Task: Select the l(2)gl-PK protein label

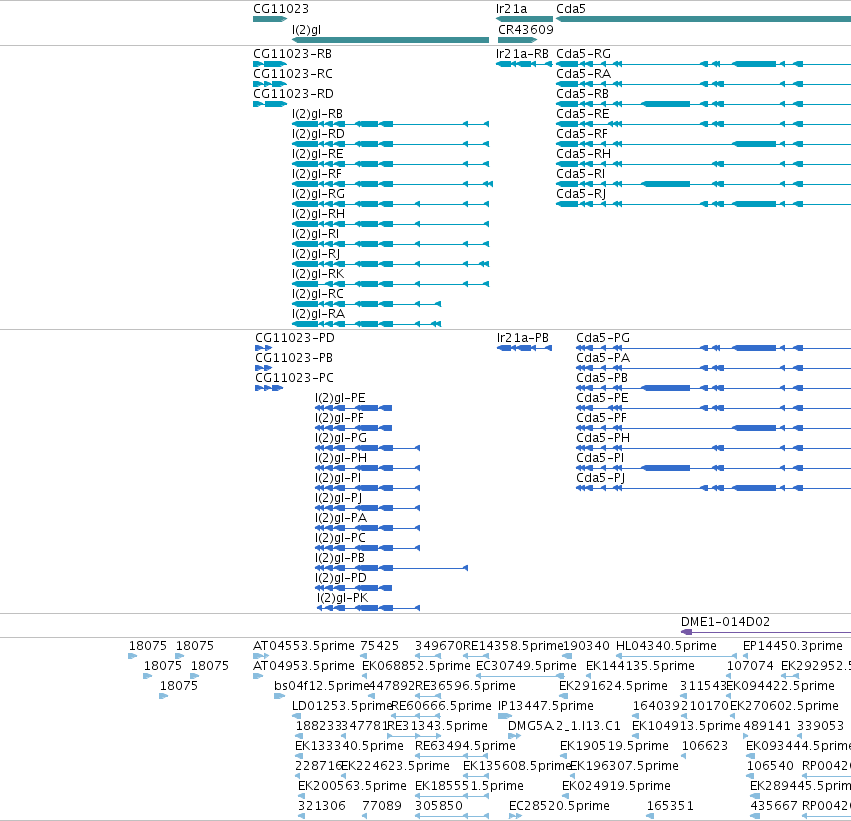Action: coord(342,598)
